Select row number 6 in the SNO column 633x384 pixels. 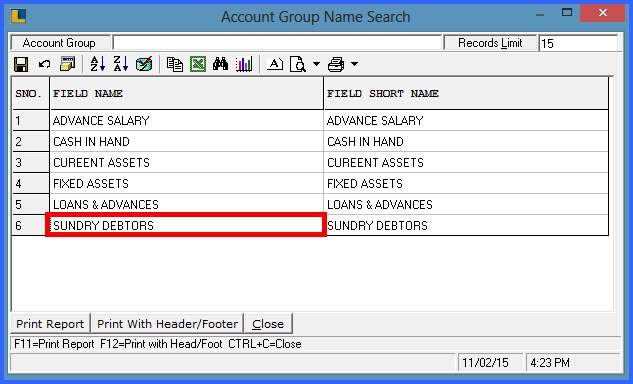[x=31, y=225]
